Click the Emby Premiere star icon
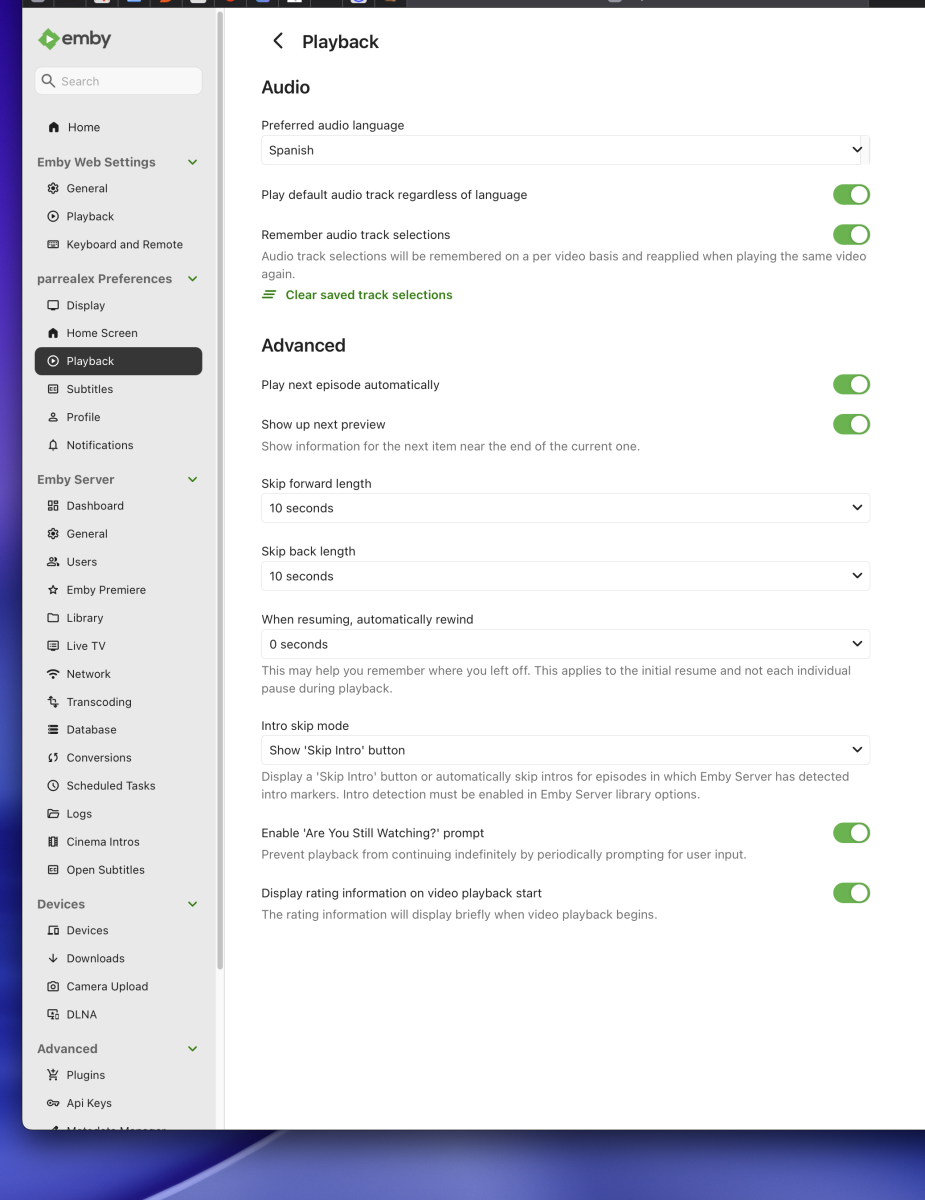This screenshot has height=1200, width=925. point(53,590)
